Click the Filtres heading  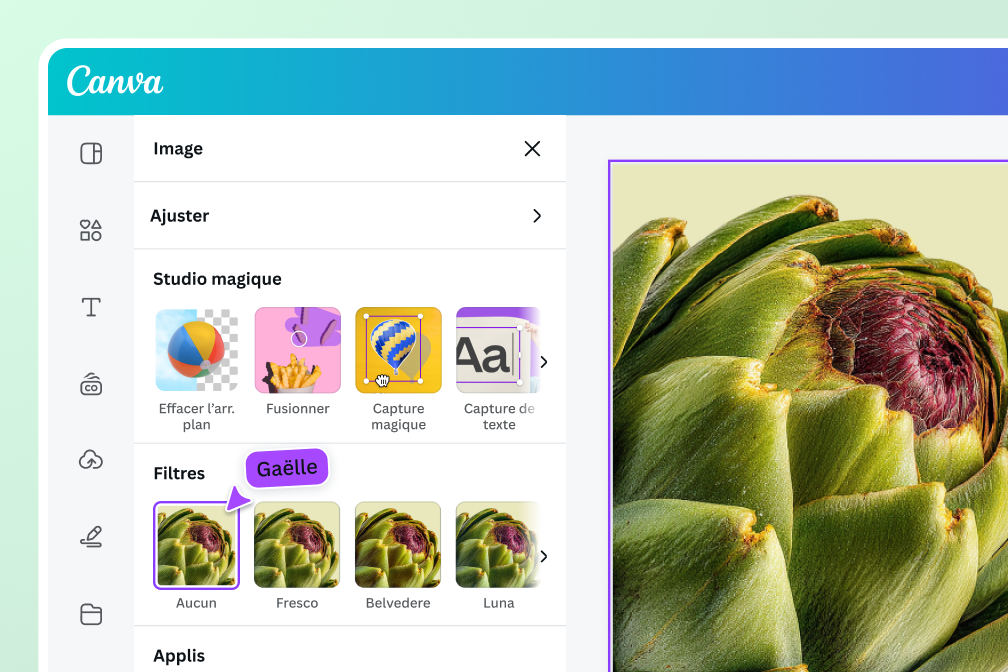tap(179, 473)
